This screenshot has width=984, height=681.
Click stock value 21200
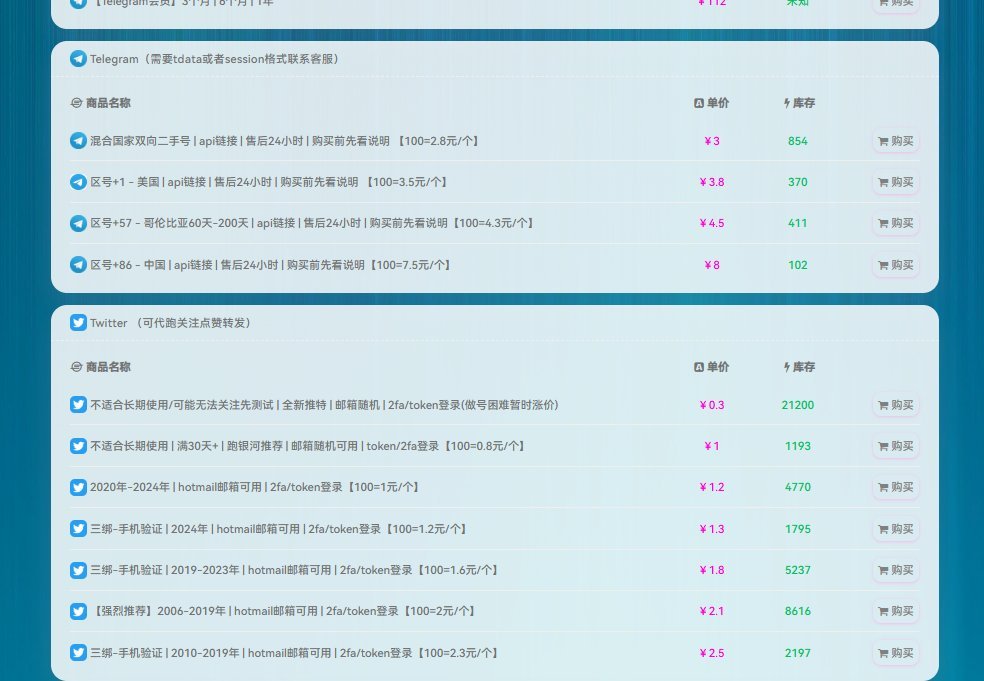[798, 405]
